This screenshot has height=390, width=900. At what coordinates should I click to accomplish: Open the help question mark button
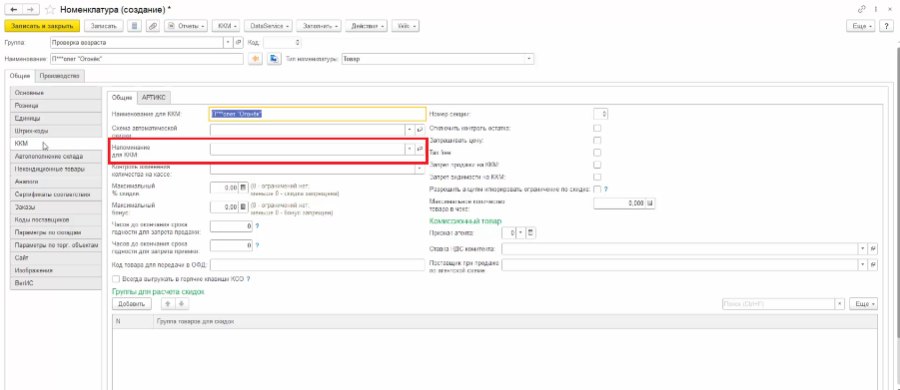(889, 26)
